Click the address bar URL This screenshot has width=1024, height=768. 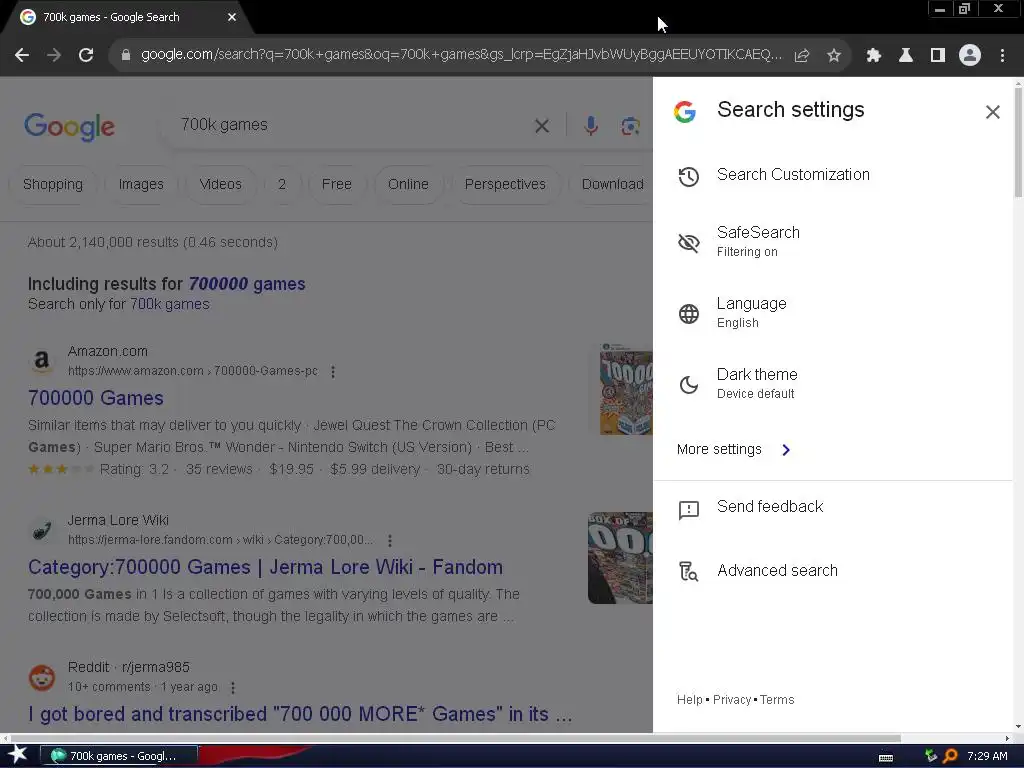point(461,55)
